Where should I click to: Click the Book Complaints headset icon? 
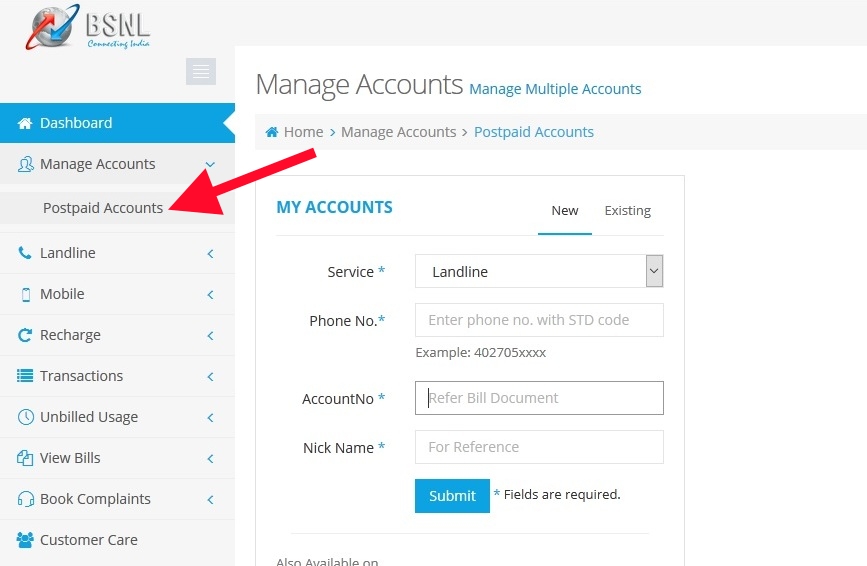click(25, 499)
